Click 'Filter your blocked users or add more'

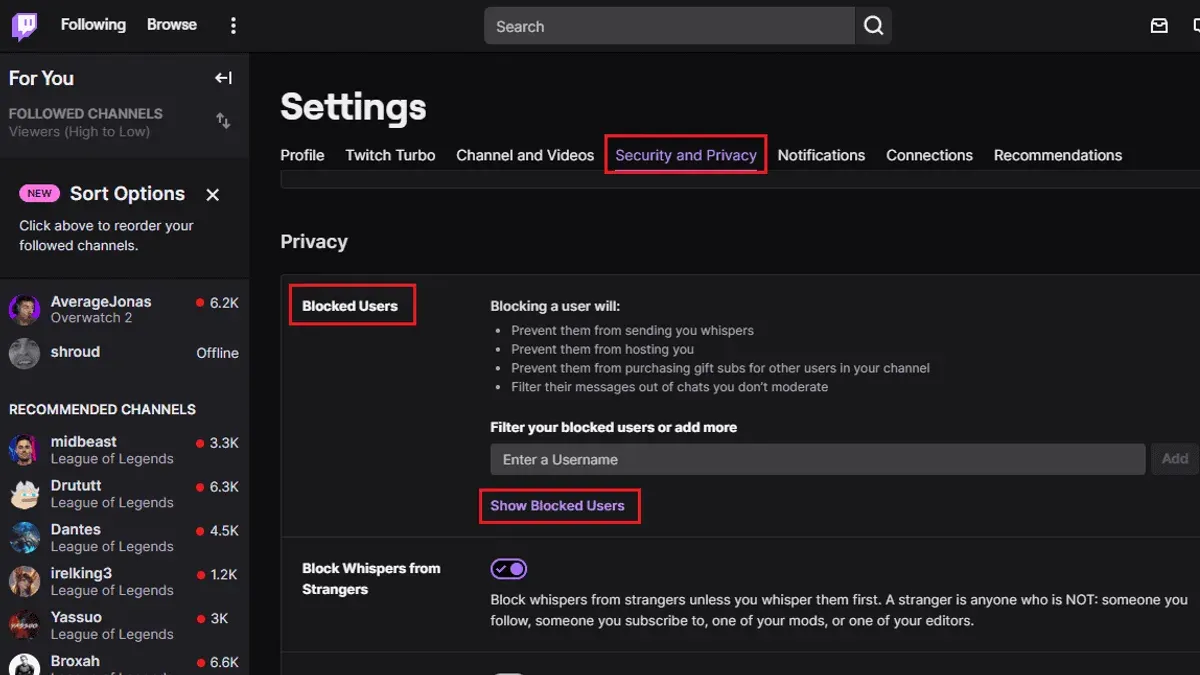point(613,427)
